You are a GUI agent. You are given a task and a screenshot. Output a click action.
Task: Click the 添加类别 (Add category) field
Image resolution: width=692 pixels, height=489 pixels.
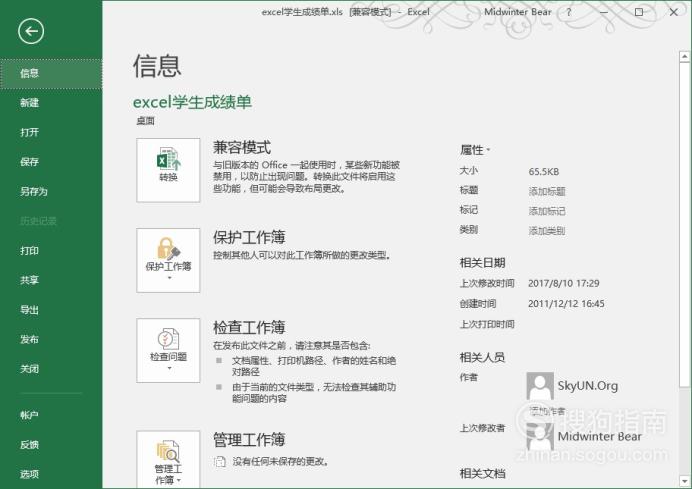click(547, 231)
